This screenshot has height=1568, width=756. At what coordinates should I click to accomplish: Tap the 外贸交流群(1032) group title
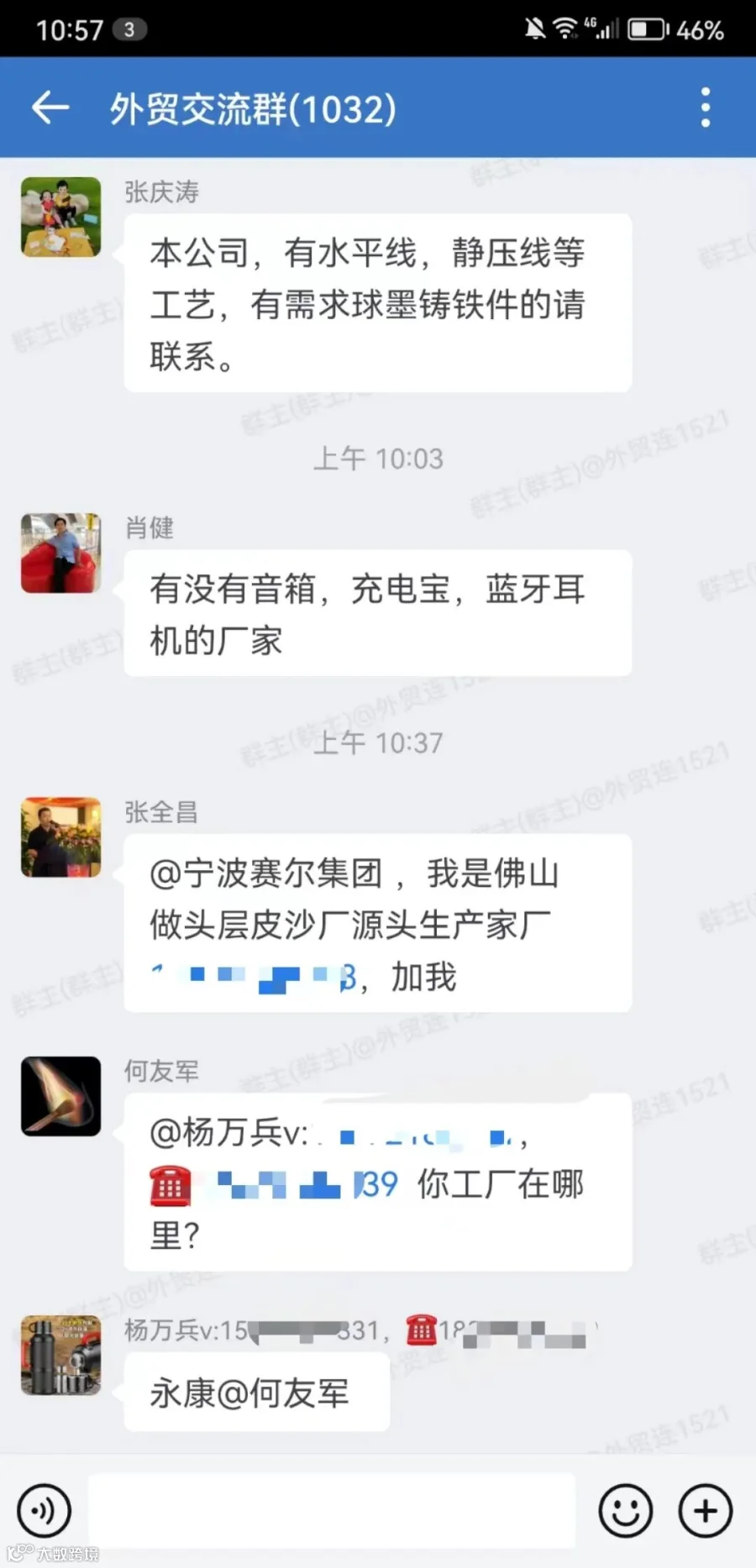pos(253,108)
